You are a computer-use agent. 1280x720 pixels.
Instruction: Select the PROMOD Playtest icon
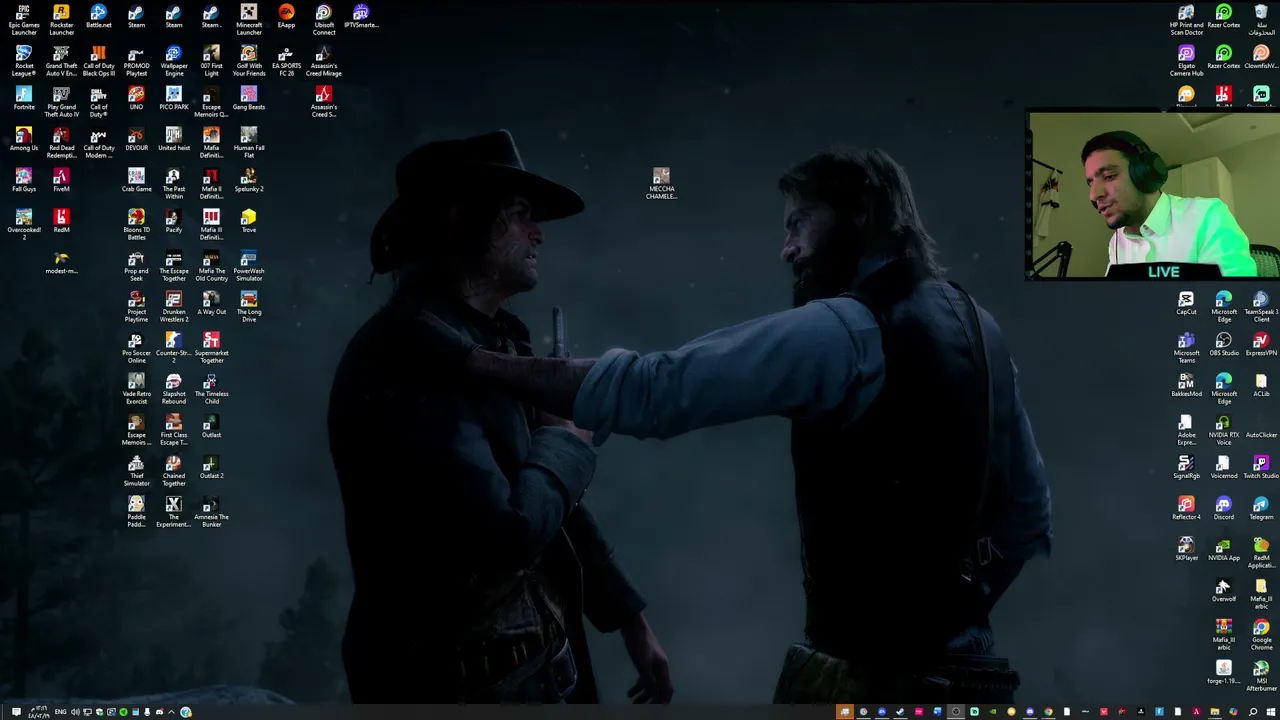coord(136,61)
